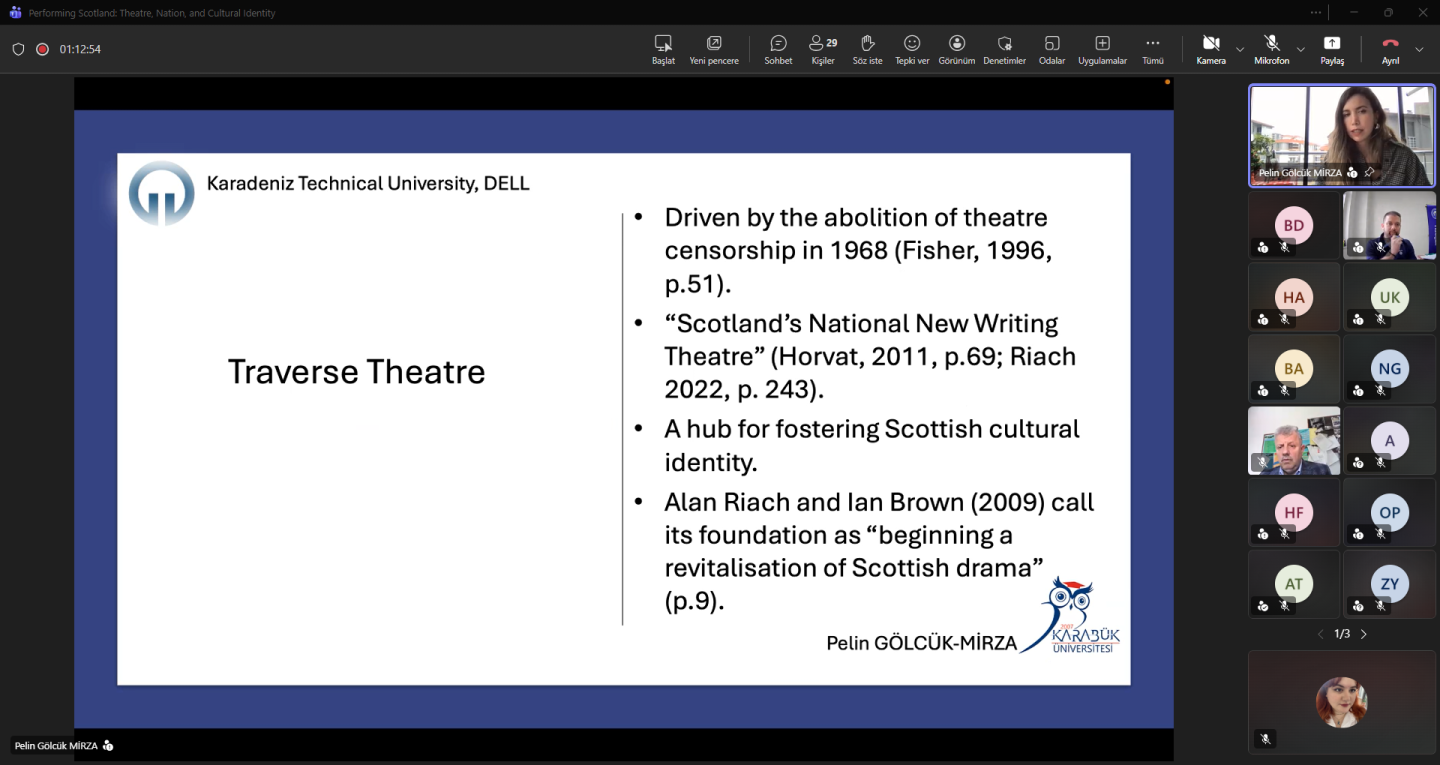Toggle pin on Pelin Gölcük MİRZA's video
Viewport: 1440px width, 765px height.
(1369, 173)
